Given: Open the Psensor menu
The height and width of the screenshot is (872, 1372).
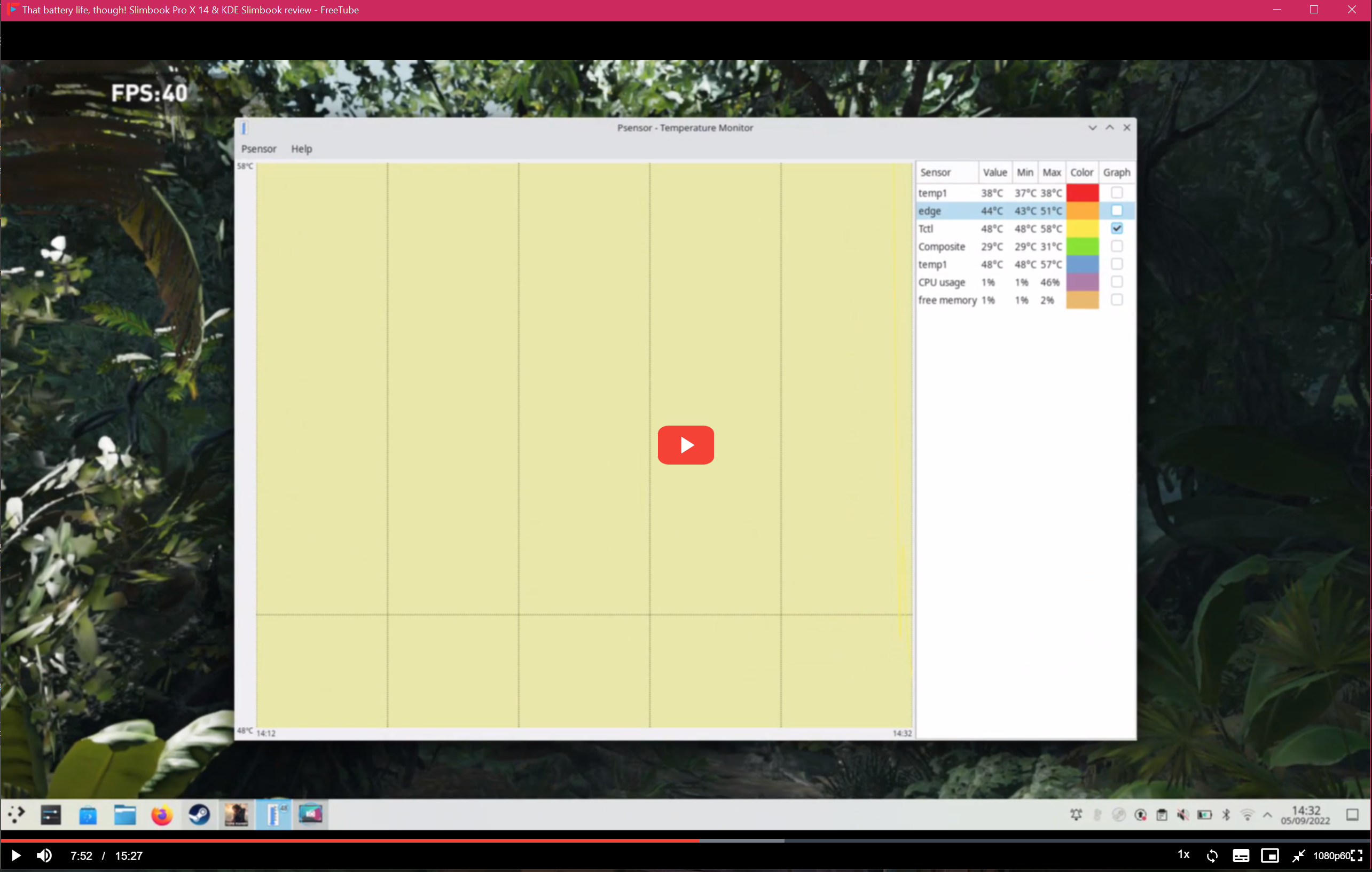Looking at the screenshot, I should [258, 148].
